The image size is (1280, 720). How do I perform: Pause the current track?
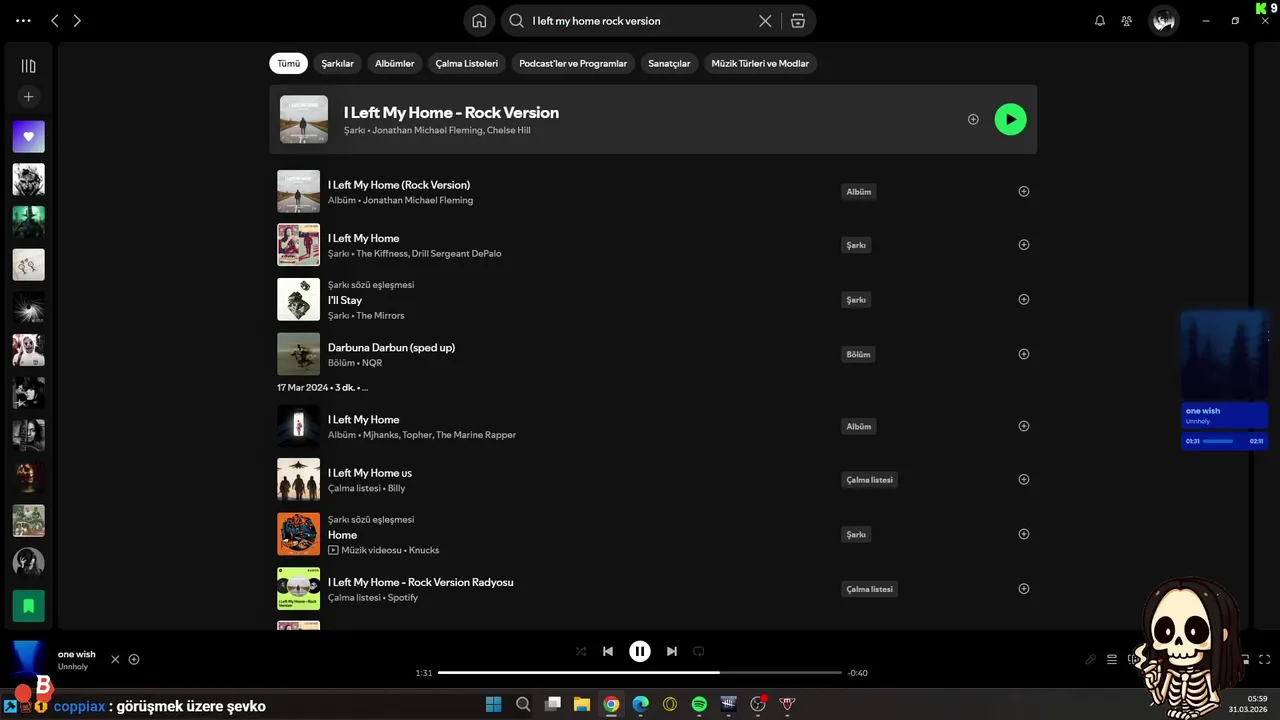(640, 651)
